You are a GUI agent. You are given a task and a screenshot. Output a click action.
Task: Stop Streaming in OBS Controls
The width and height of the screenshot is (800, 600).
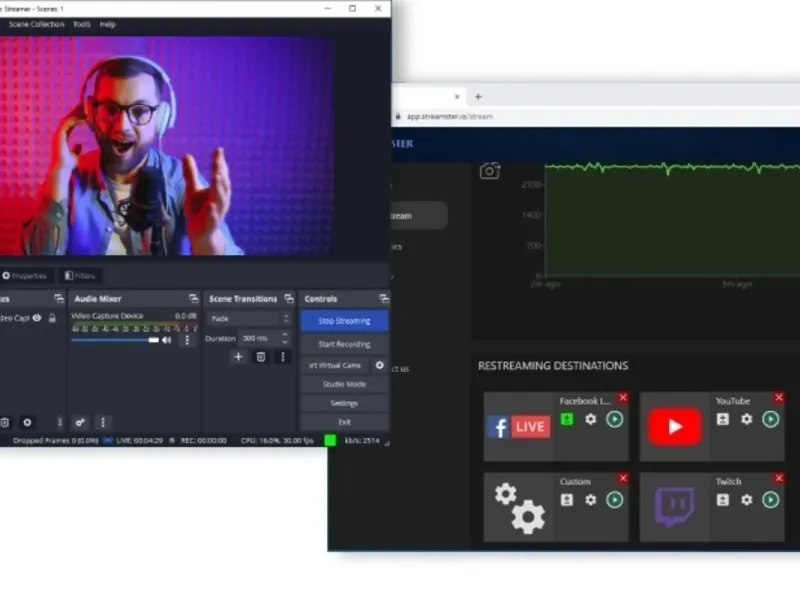pyautogui.click(x=344, y=321)
